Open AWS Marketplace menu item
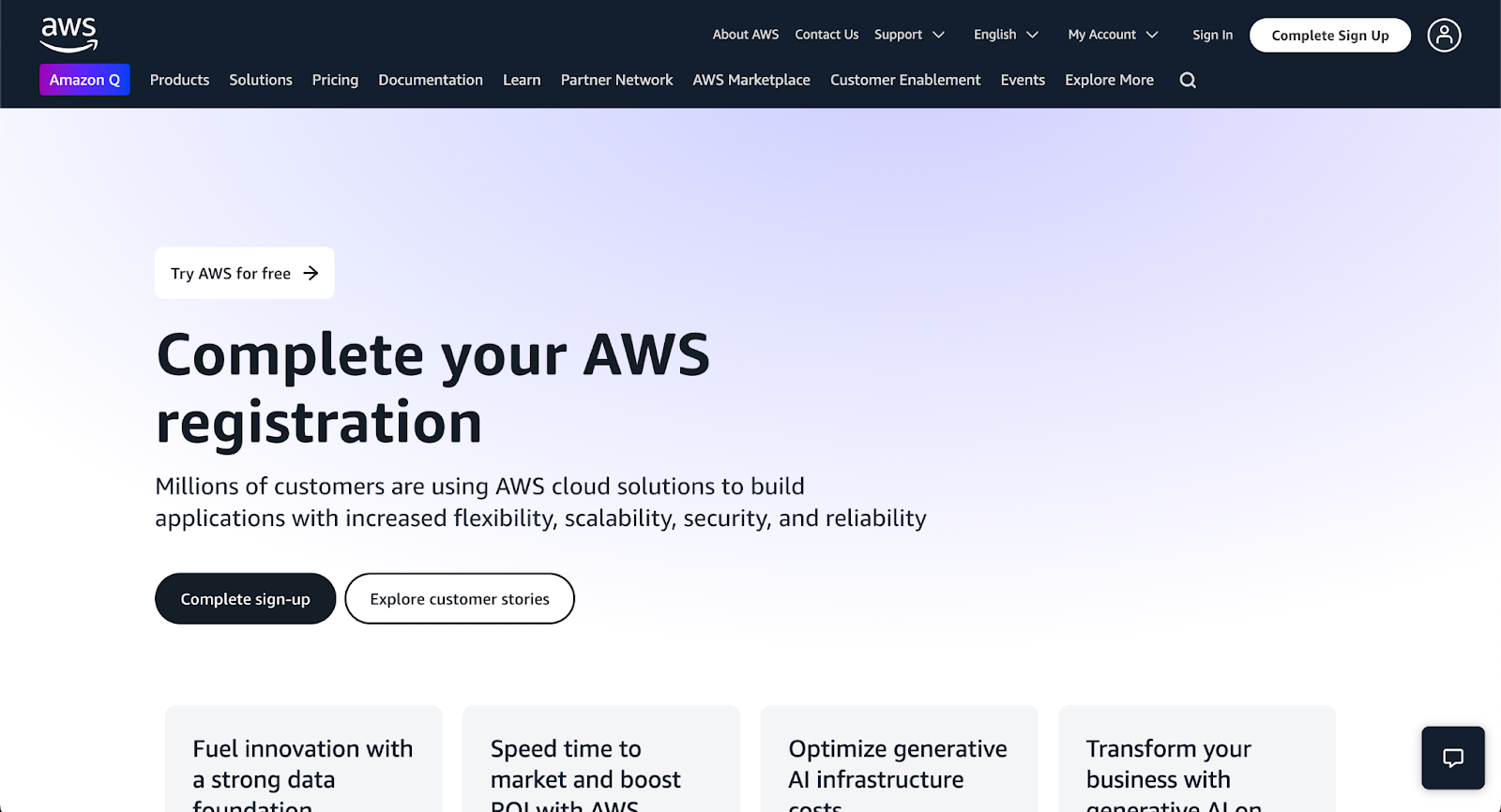Image resolution: width=1501 pixels, height=812 pixels. (751, 80)
